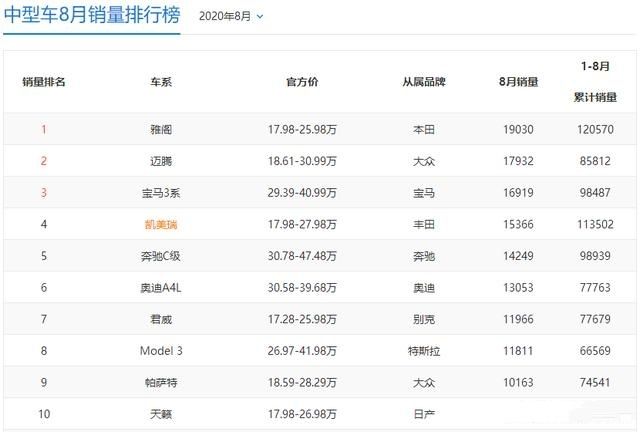640x432 pixels.
Task: Click August sales value 16919
Action: click(518, 193)
